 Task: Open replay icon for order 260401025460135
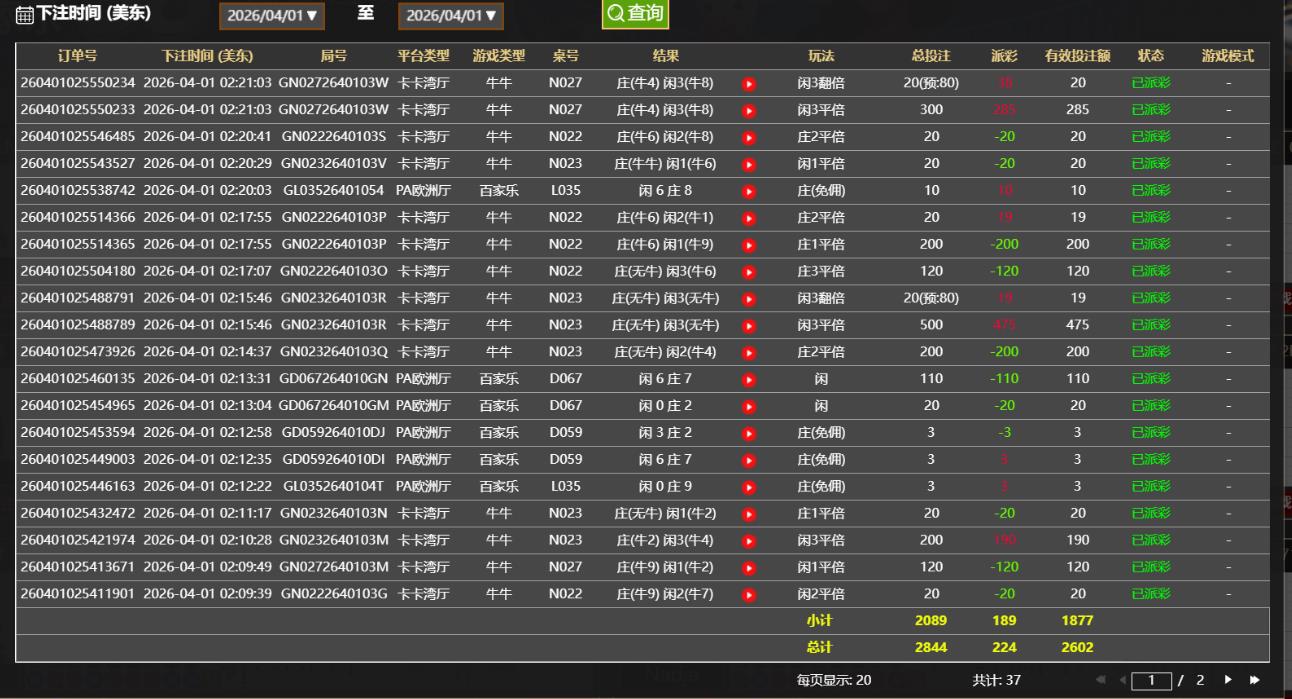[748, 380]
